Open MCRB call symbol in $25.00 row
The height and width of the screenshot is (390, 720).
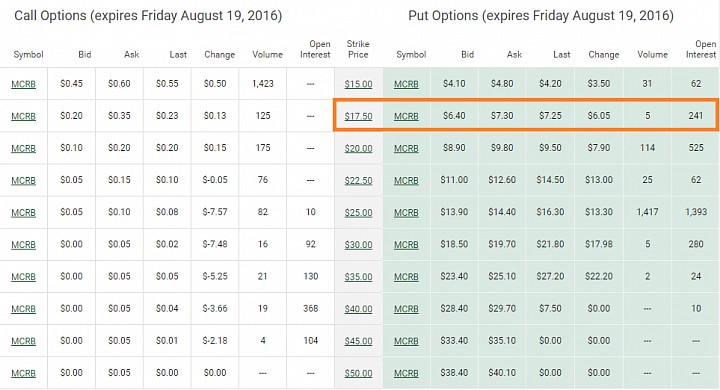[23, 213]
